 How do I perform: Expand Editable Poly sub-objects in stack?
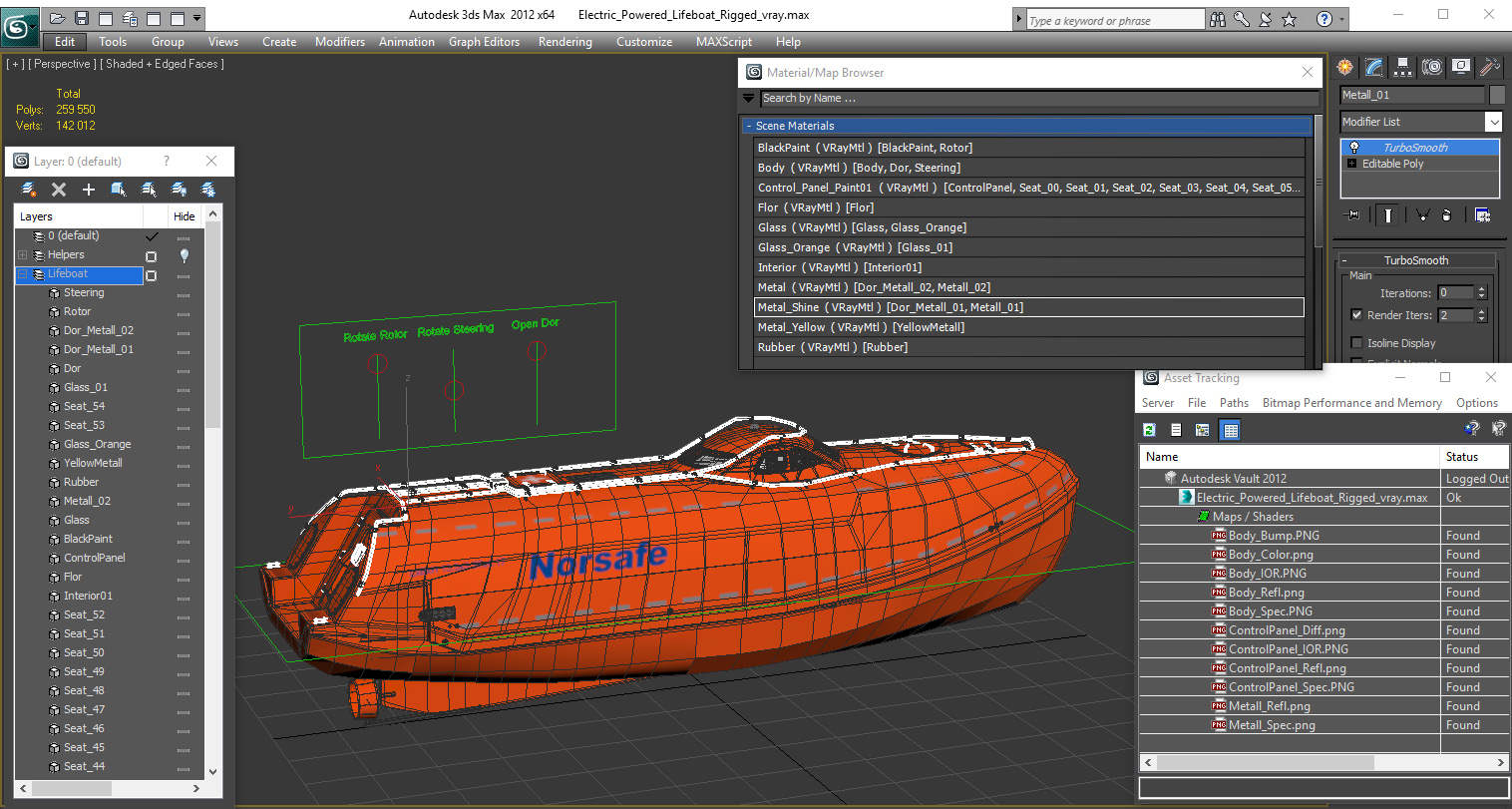(x=1352, y=164)
